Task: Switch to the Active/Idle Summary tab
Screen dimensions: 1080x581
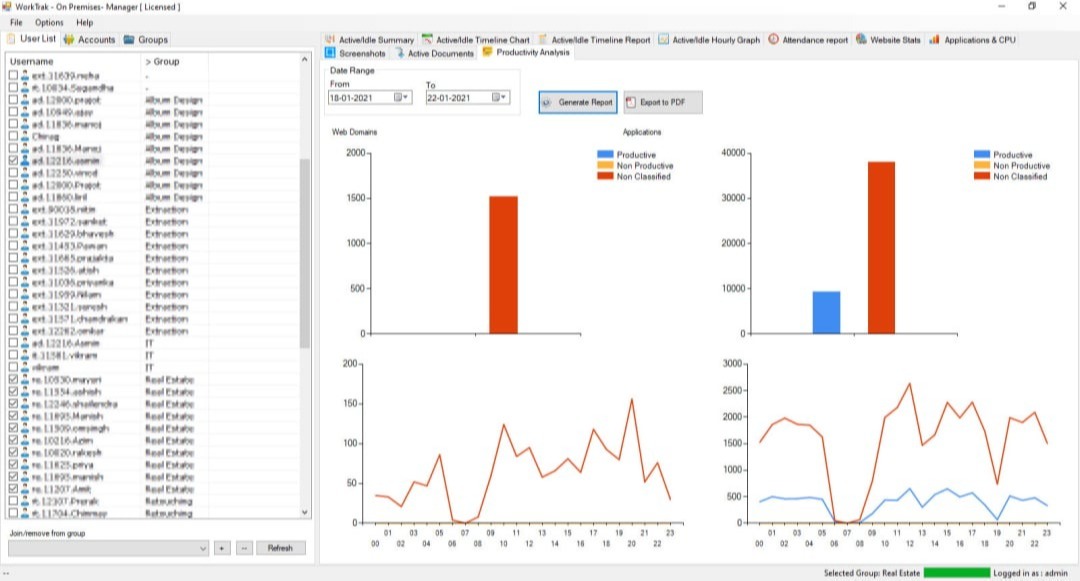Action: point(369,40)
